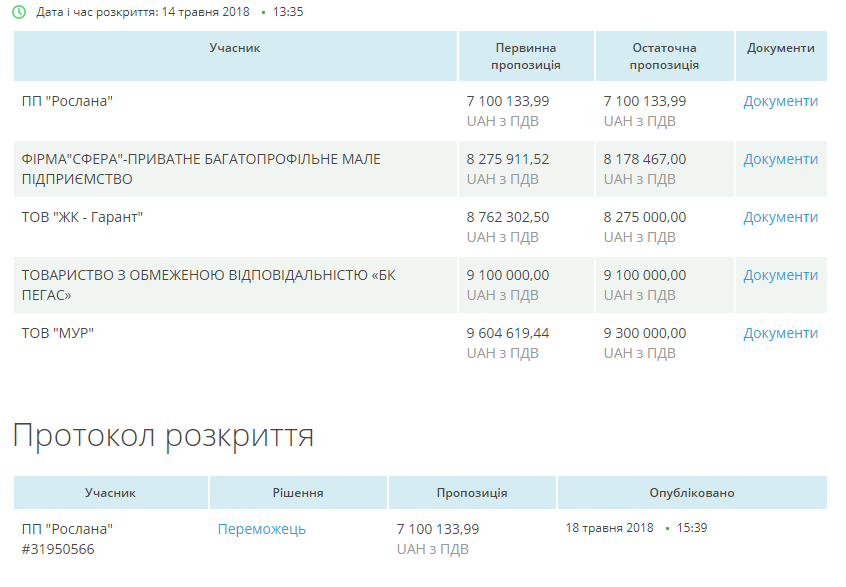The image size is (846, 587).
Task: Click ТОВ "ЖК - Гарант" participant name
Action: click(82, 217)
